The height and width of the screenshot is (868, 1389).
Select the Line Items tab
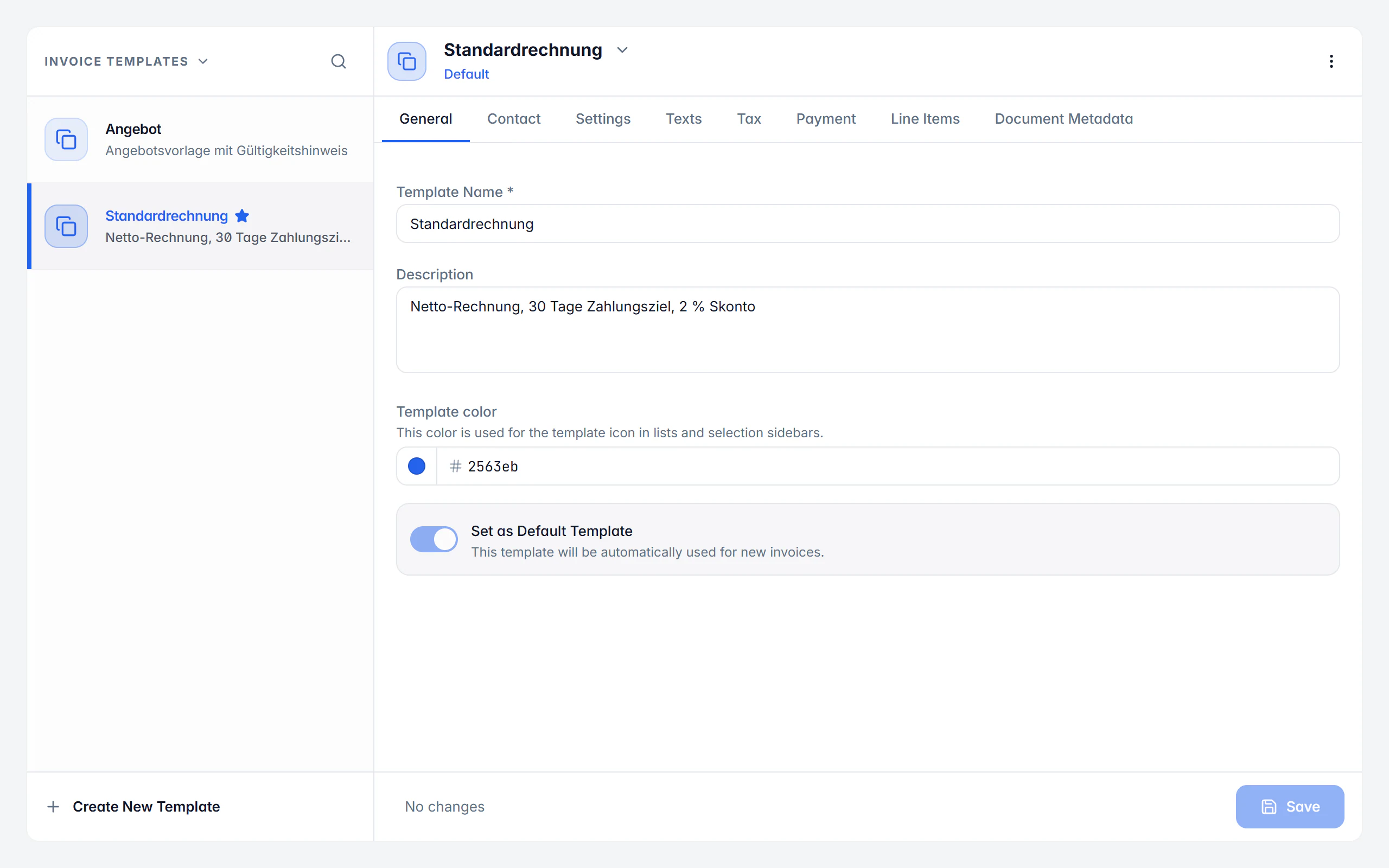(925, 119)
